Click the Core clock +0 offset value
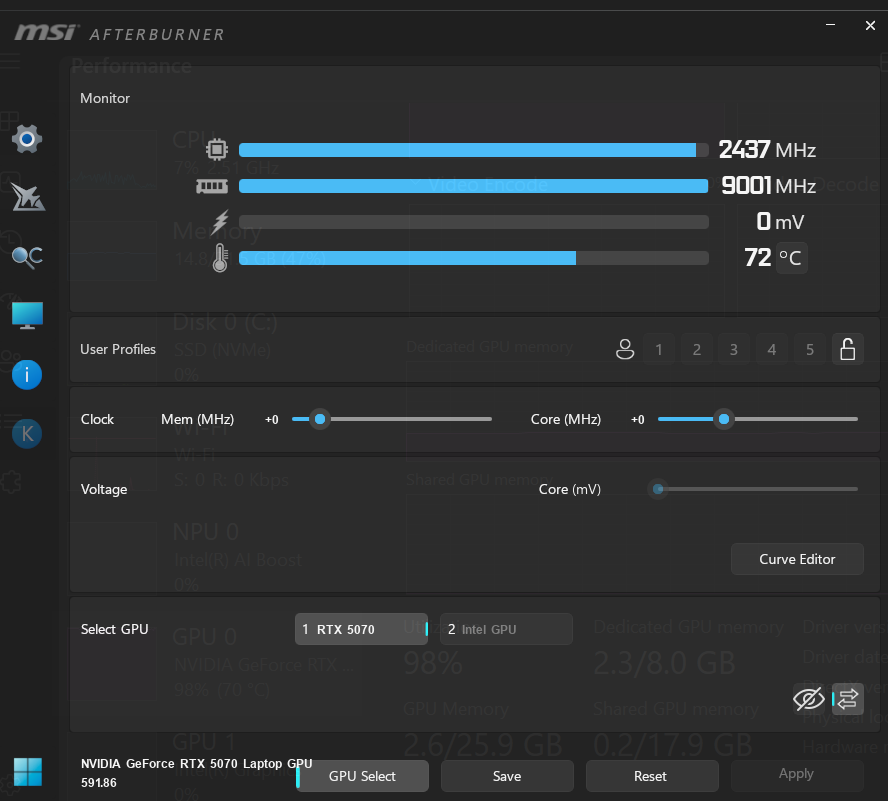This screenshot has height=801, width=888. point(637,420)
